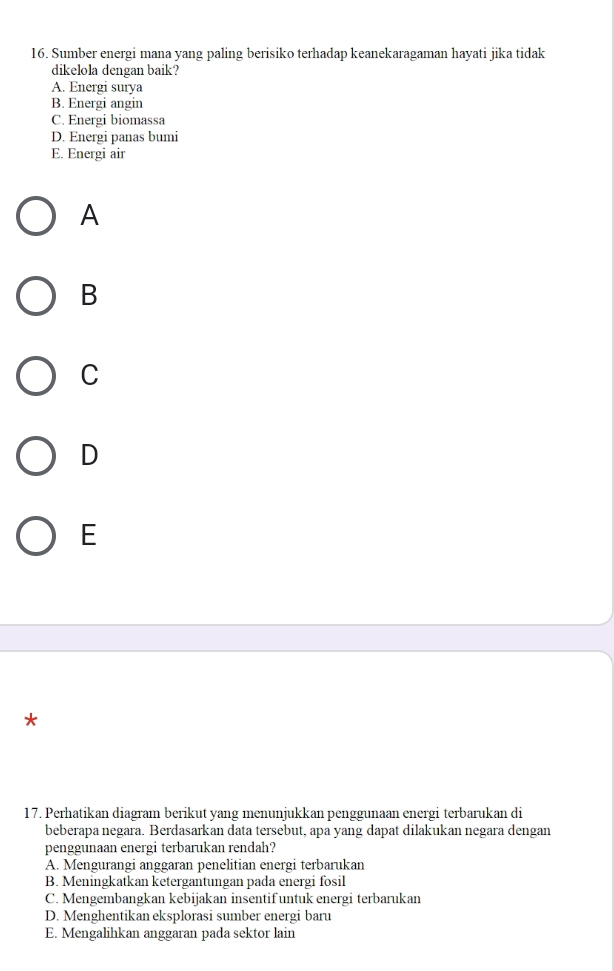The width and height of the screenshot is (614, 971).
Task: Click the letter label 'E' beside its radio
Action: [89, 535]
